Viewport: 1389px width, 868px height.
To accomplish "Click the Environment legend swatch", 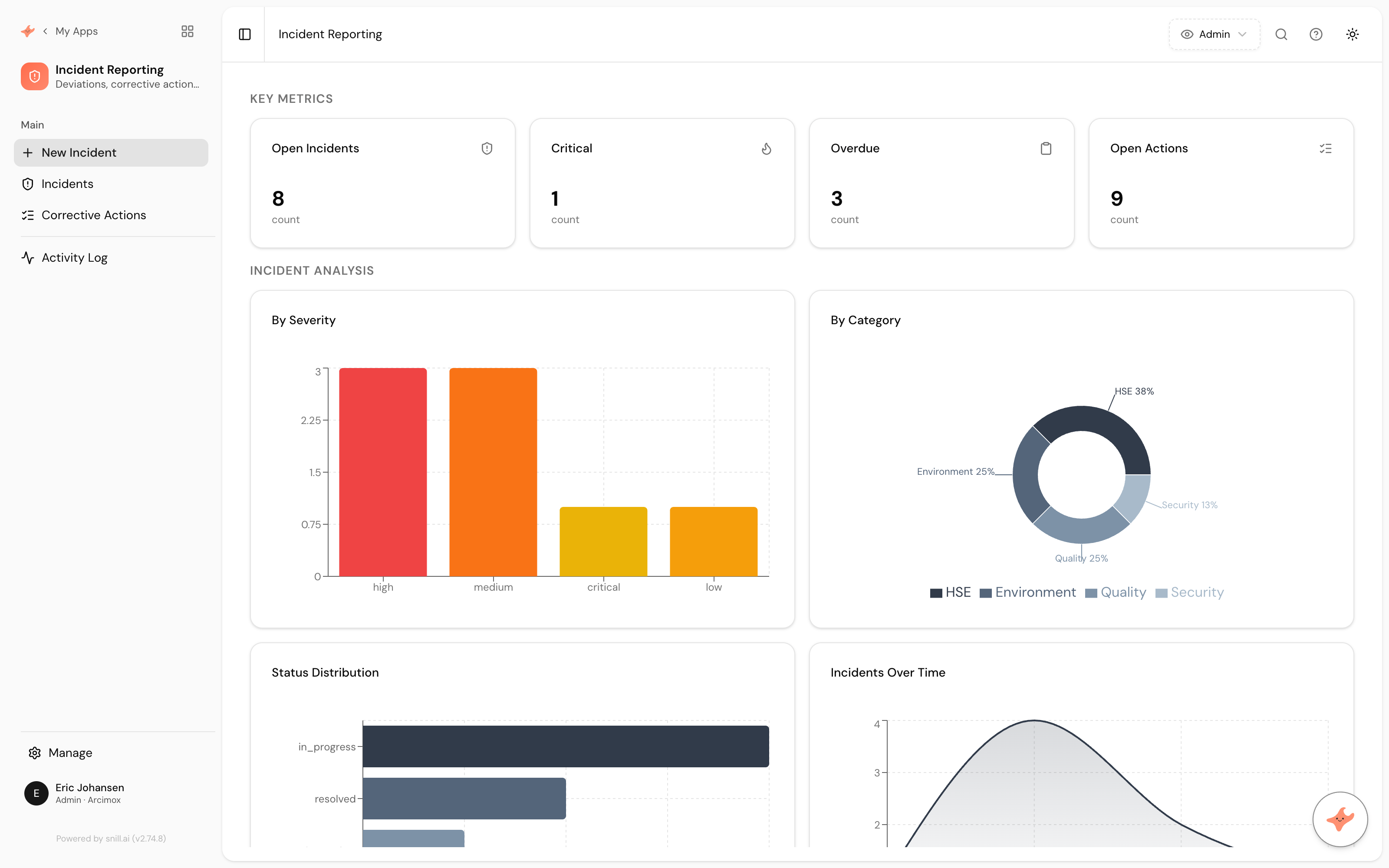I will (x=985, y=593).
